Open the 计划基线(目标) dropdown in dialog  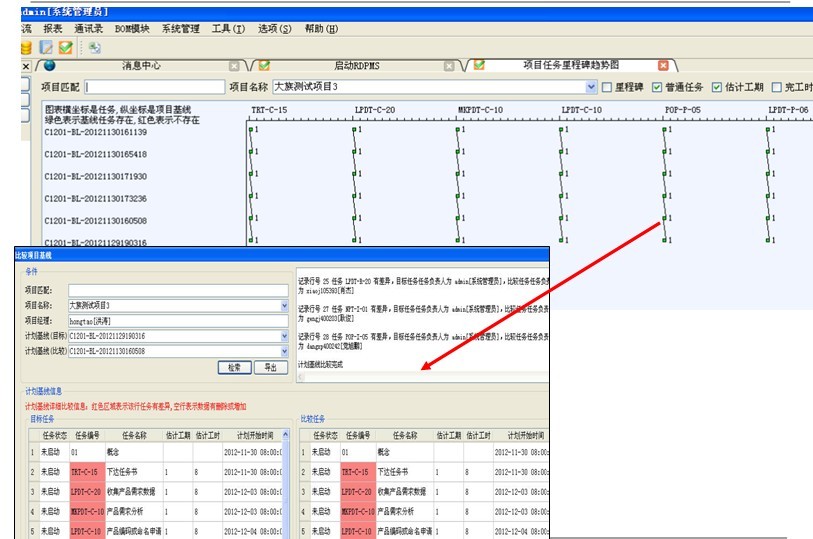point(284,337)
